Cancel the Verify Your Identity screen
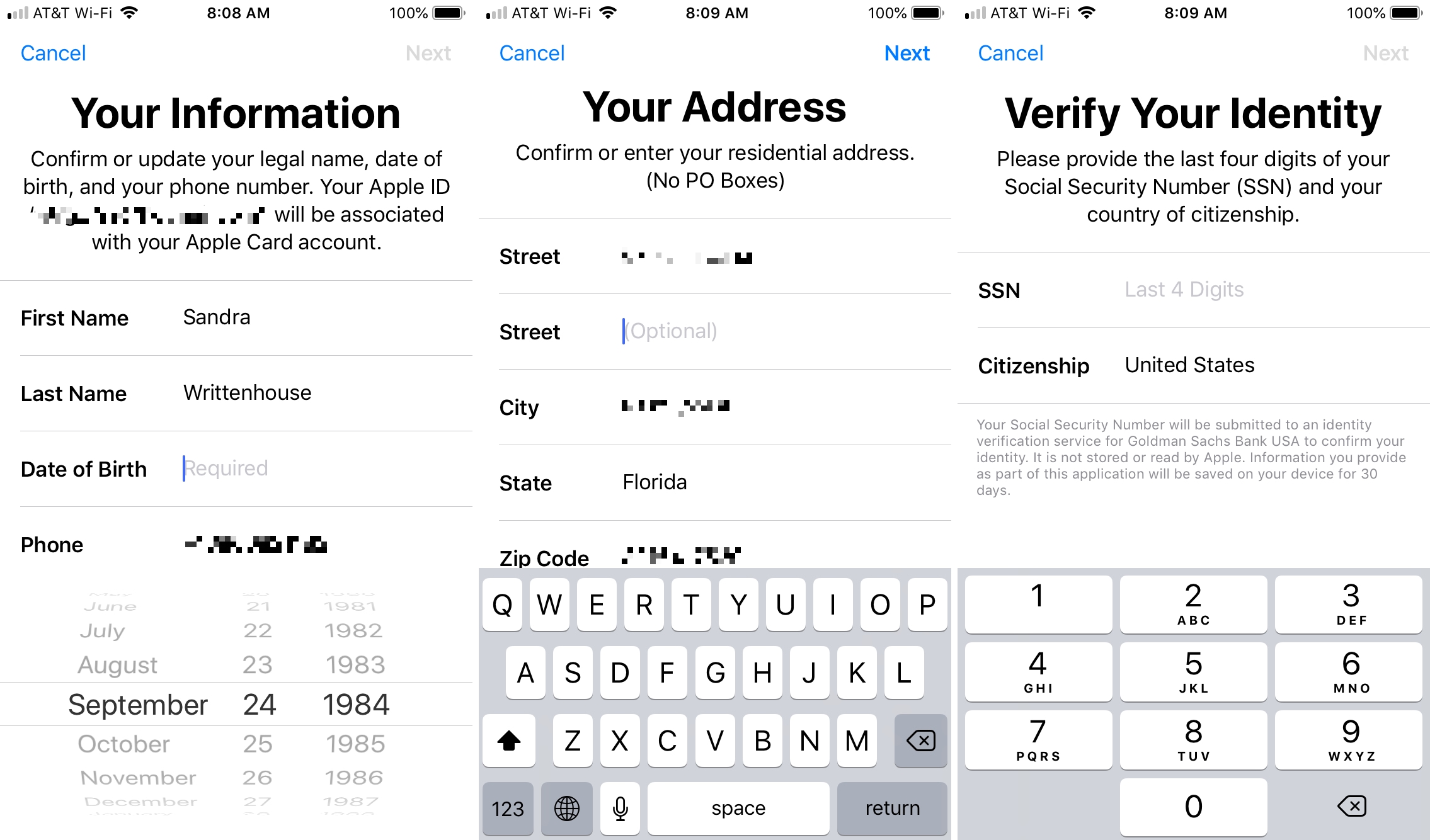This screenshot has width=1430, height=840. click(x=1003, y=53)
